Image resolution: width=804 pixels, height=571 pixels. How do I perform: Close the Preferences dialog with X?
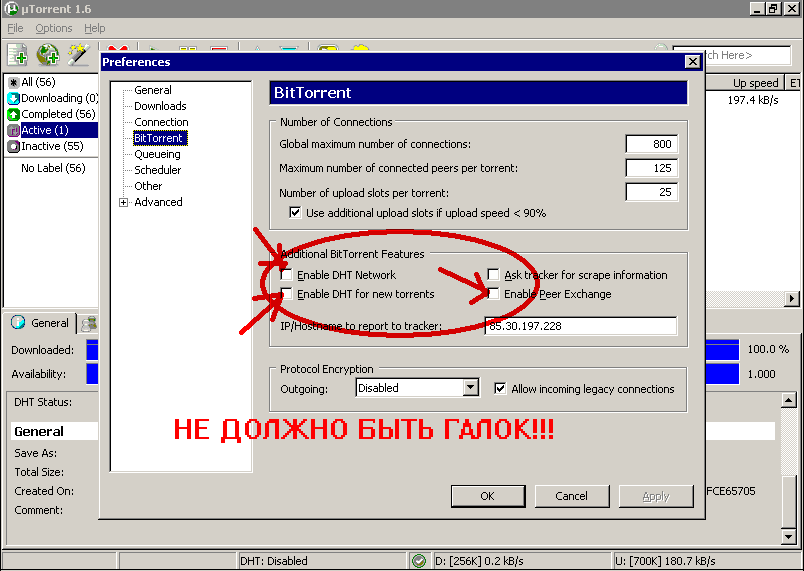(x=692, y=62)
